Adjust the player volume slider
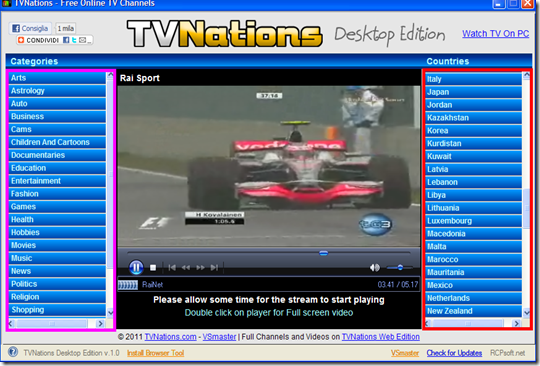The image size is (540, 366). click(399, 268)
